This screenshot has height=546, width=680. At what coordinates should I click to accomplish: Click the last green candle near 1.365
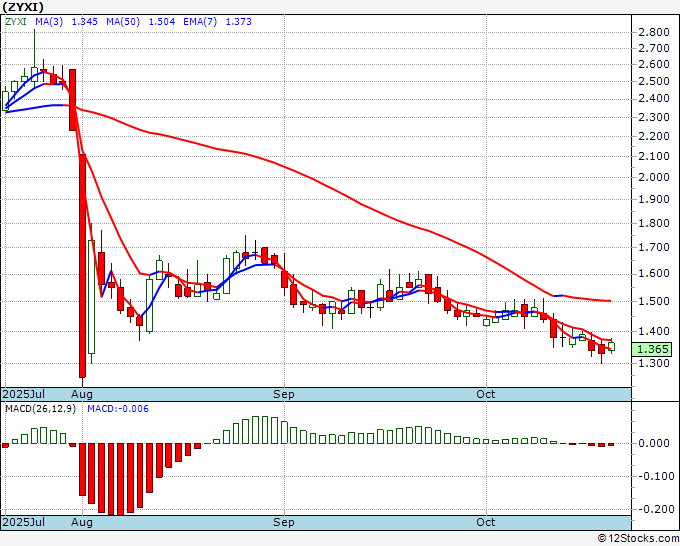pyautogui.click(x=611, y=346)
